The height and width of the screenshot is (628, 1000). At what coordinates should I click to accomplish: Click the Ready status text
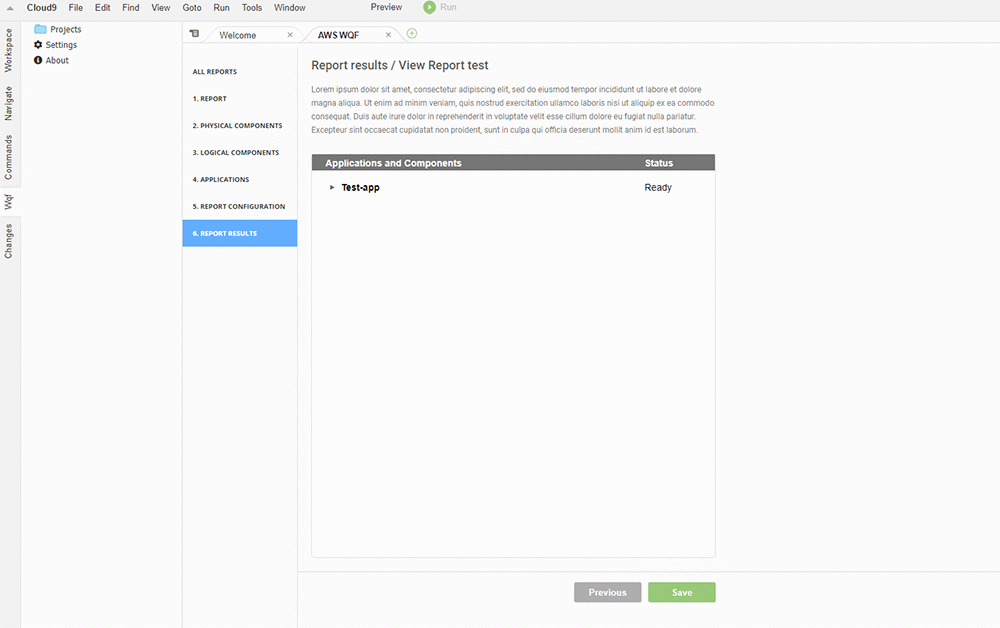click(x=658, y=187)
